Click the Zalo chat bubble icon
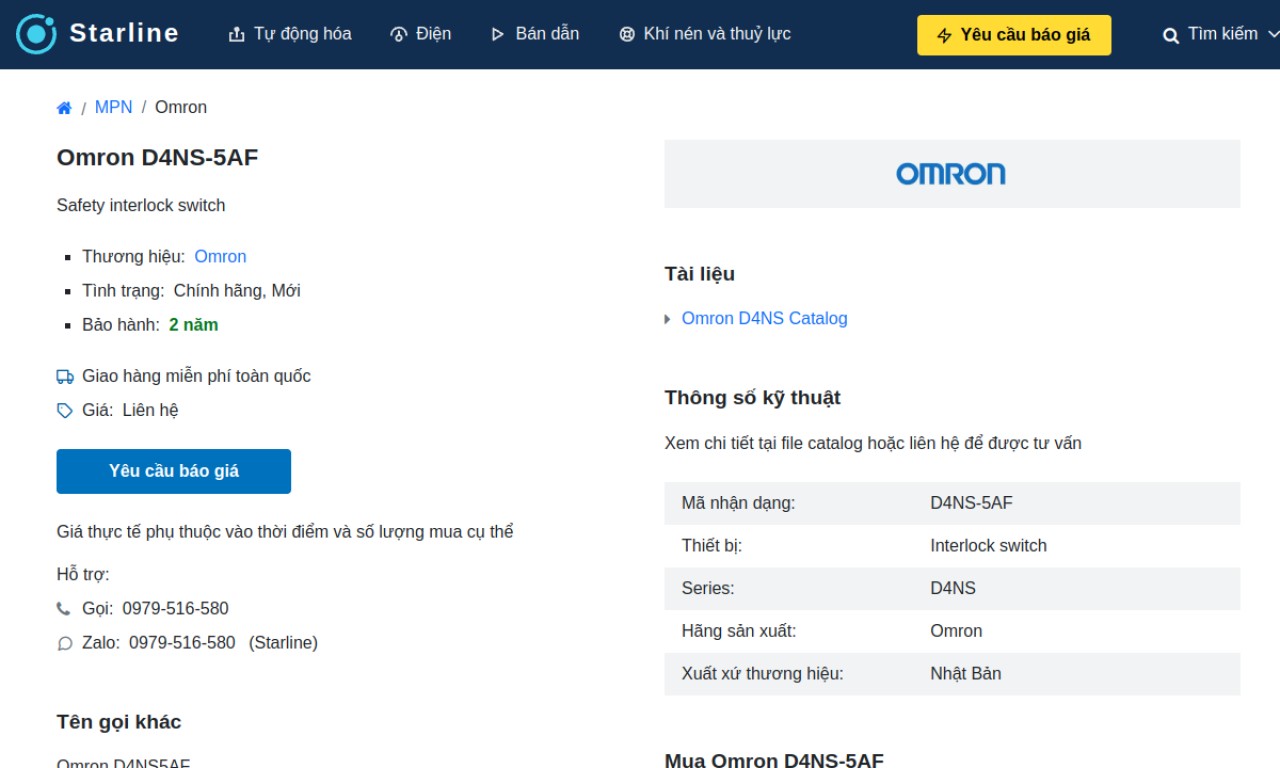 point(65,644)
